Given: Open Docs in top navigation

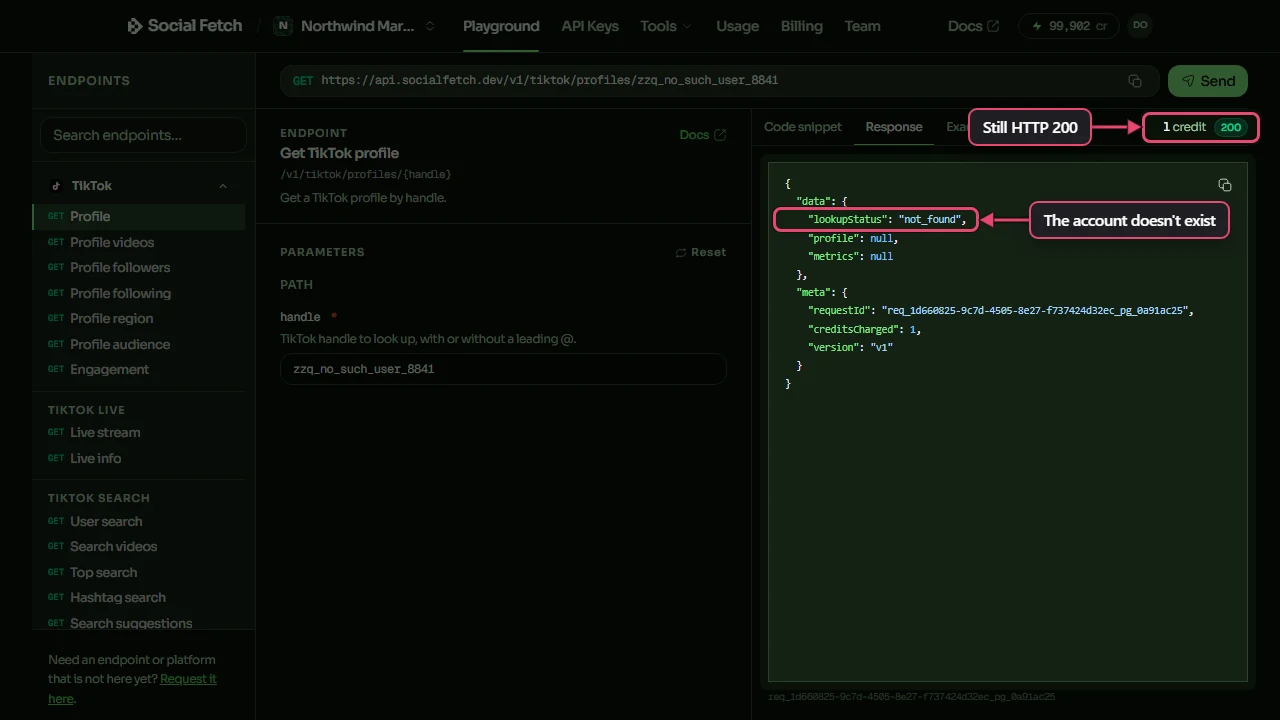Looking at the screenshot, I should click(973, 26).
